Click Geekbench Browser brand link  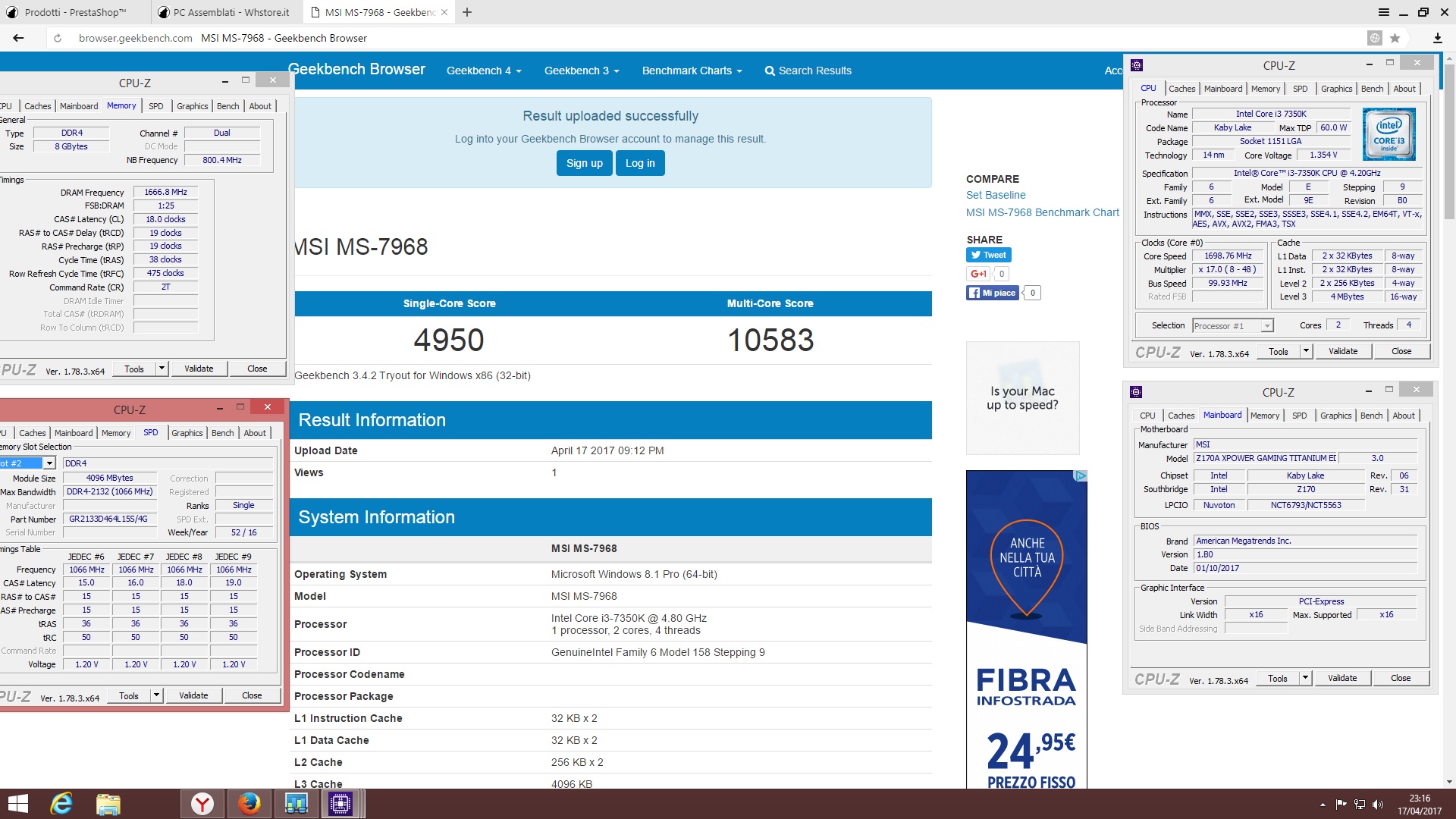(x=356, y=69)
